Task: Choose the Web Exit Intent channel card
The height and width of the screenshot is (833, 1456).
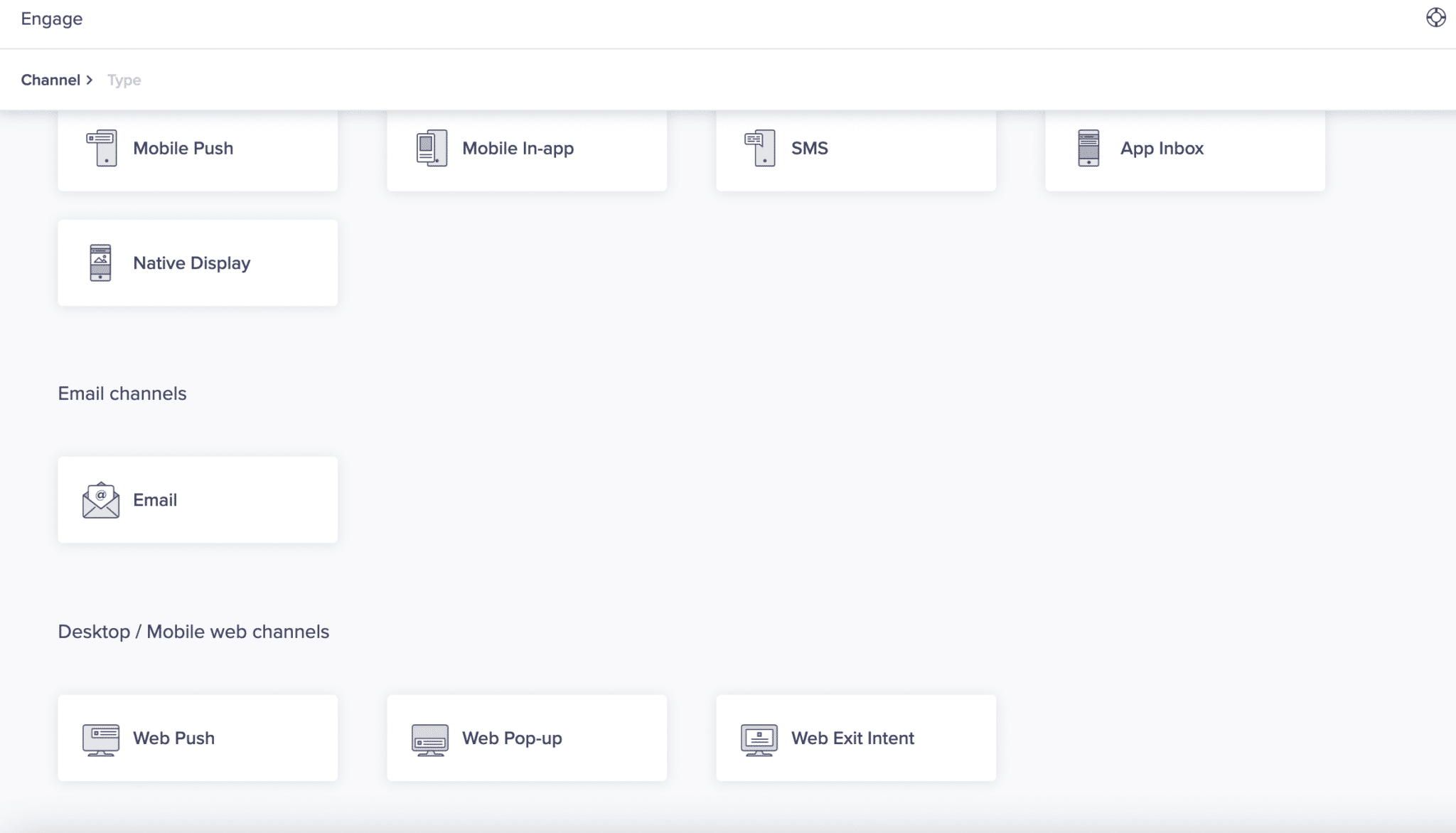Action: (x=856, y=738)
